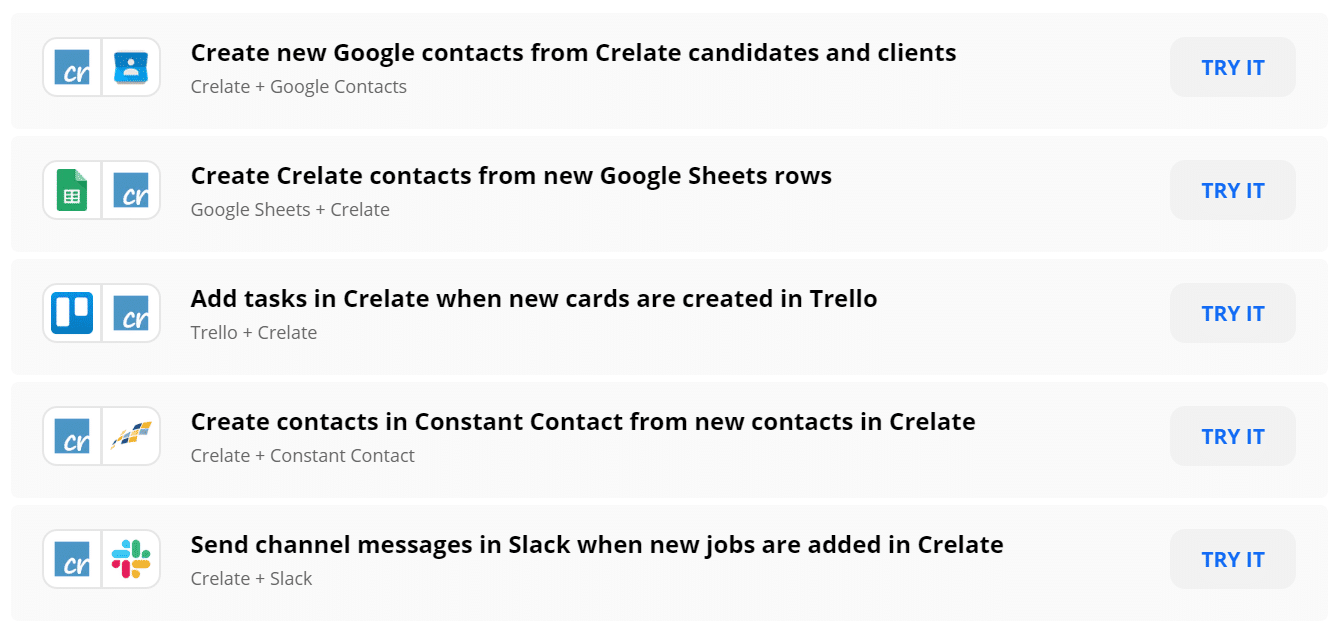The height and width of the screenshot is (633, 1337).
Task: Click the colorful Slack icon
Action: (x=131, y=559)
